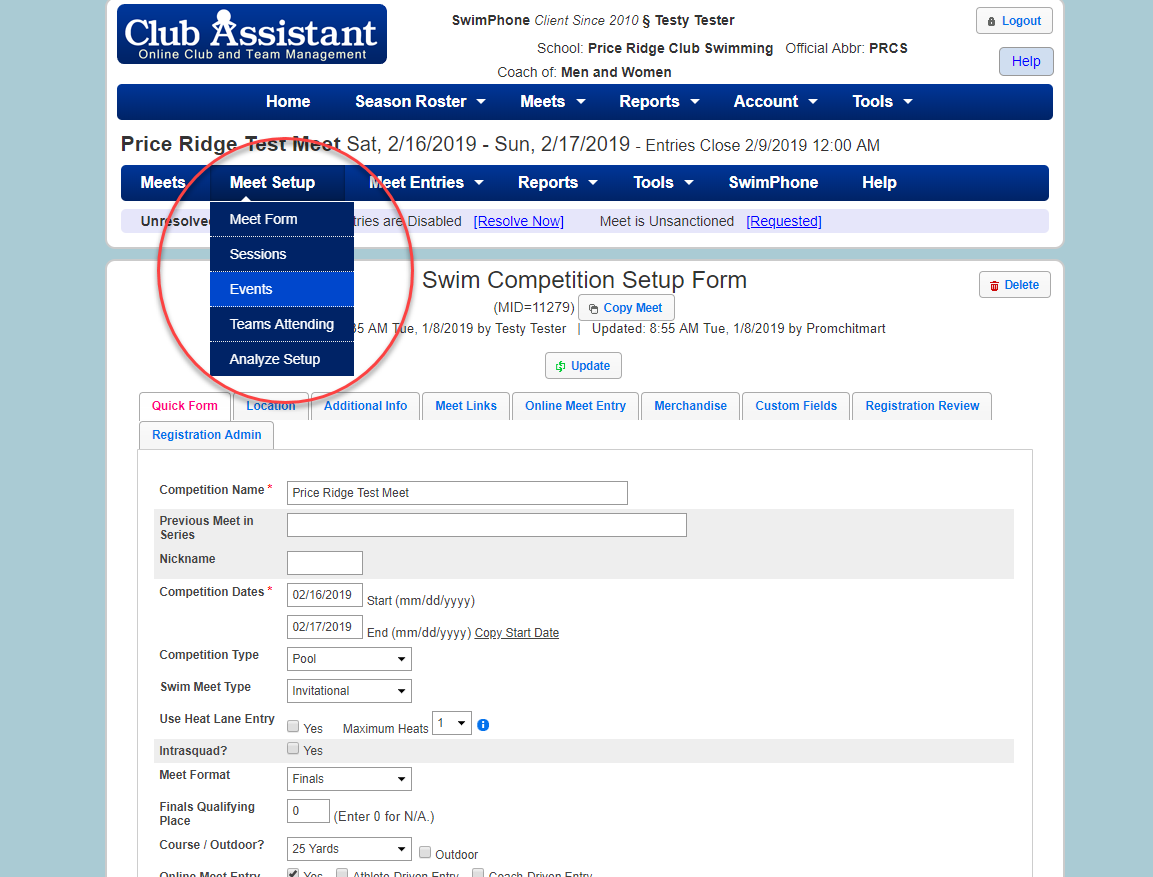Open the Meets dropdown in the main navigation
This screenshot has height=877, width=1153.
pyautogui.click(x=552, y=101)
